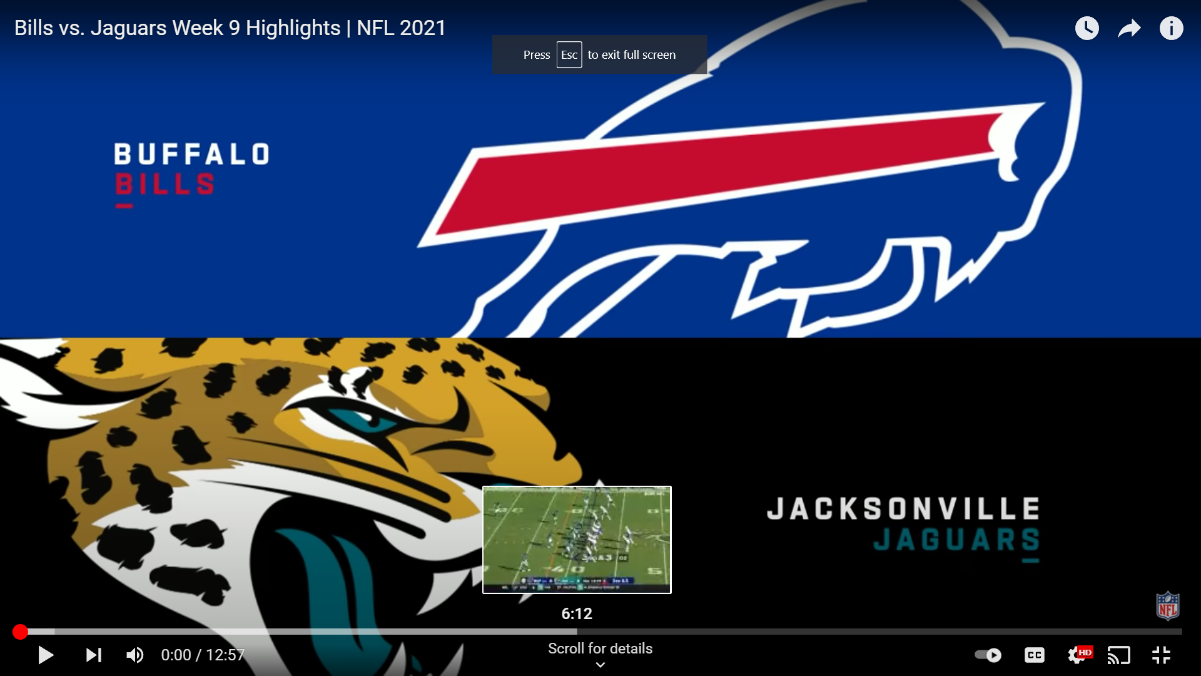Cast video with Play on TV icon
Screen dimensions: 1201x676
pyautogui.click(x=1119, y=655)
